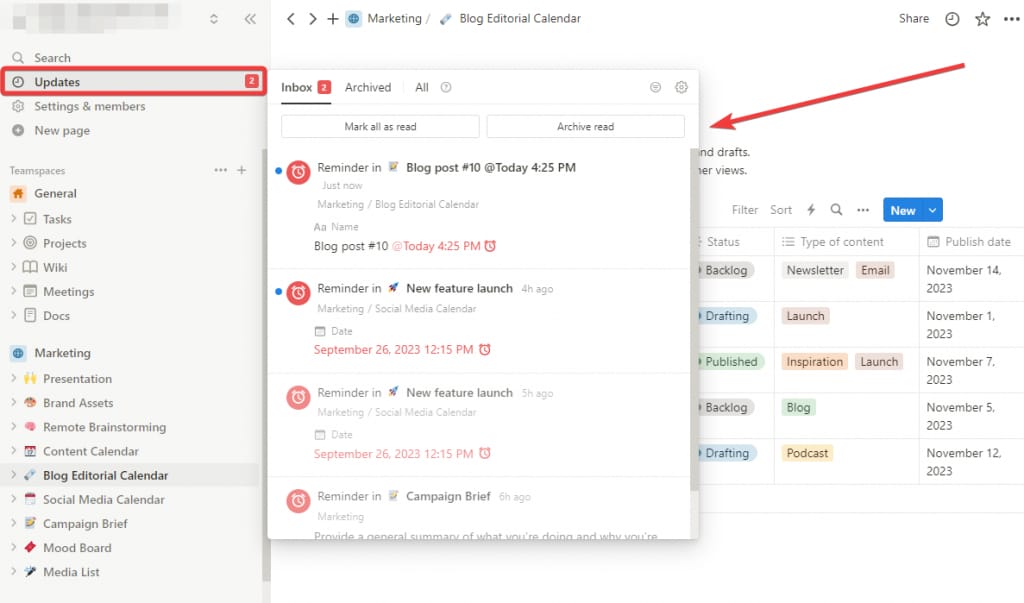Click the search magnifier in database toolbar
Screen dimensions: 1024x603
pos(836,210)
